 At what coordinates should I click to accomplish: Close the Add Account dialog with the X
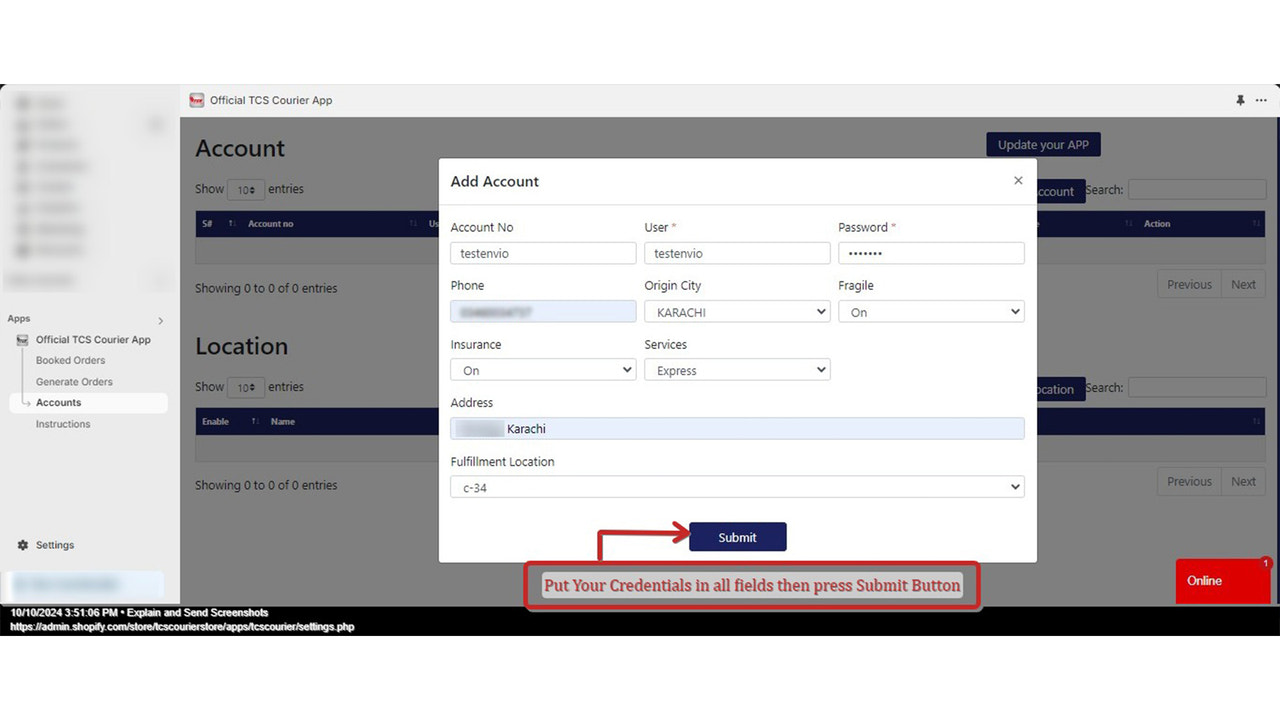pos(1018,180)
